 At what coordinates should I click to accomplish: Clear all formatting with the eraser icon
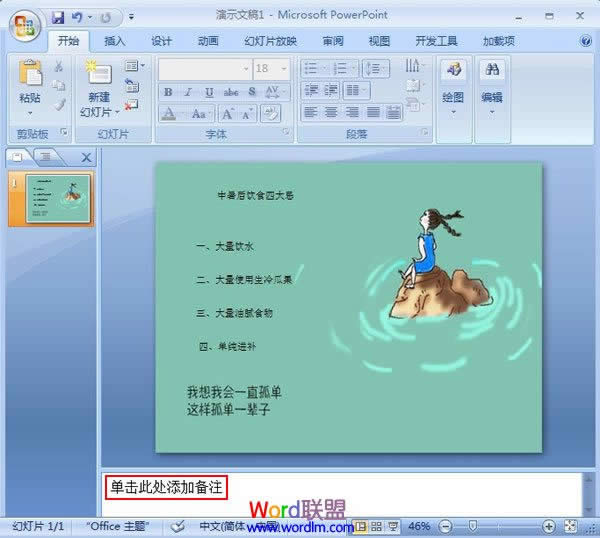point(271,114)
